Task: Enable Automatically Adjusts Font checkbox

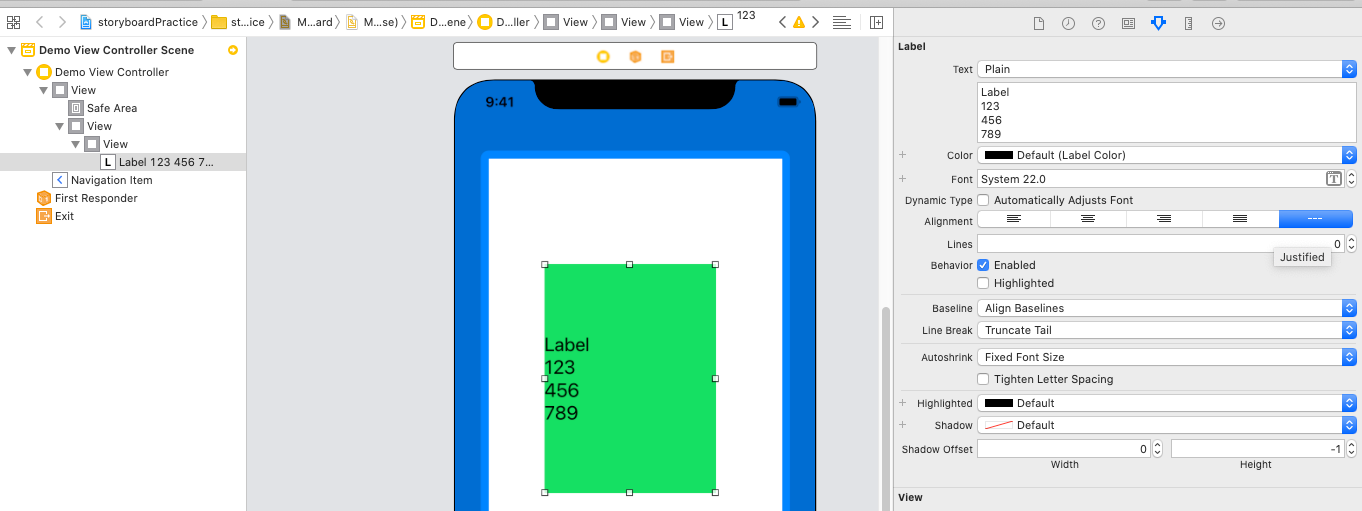Action: click(x=983, y=200)
